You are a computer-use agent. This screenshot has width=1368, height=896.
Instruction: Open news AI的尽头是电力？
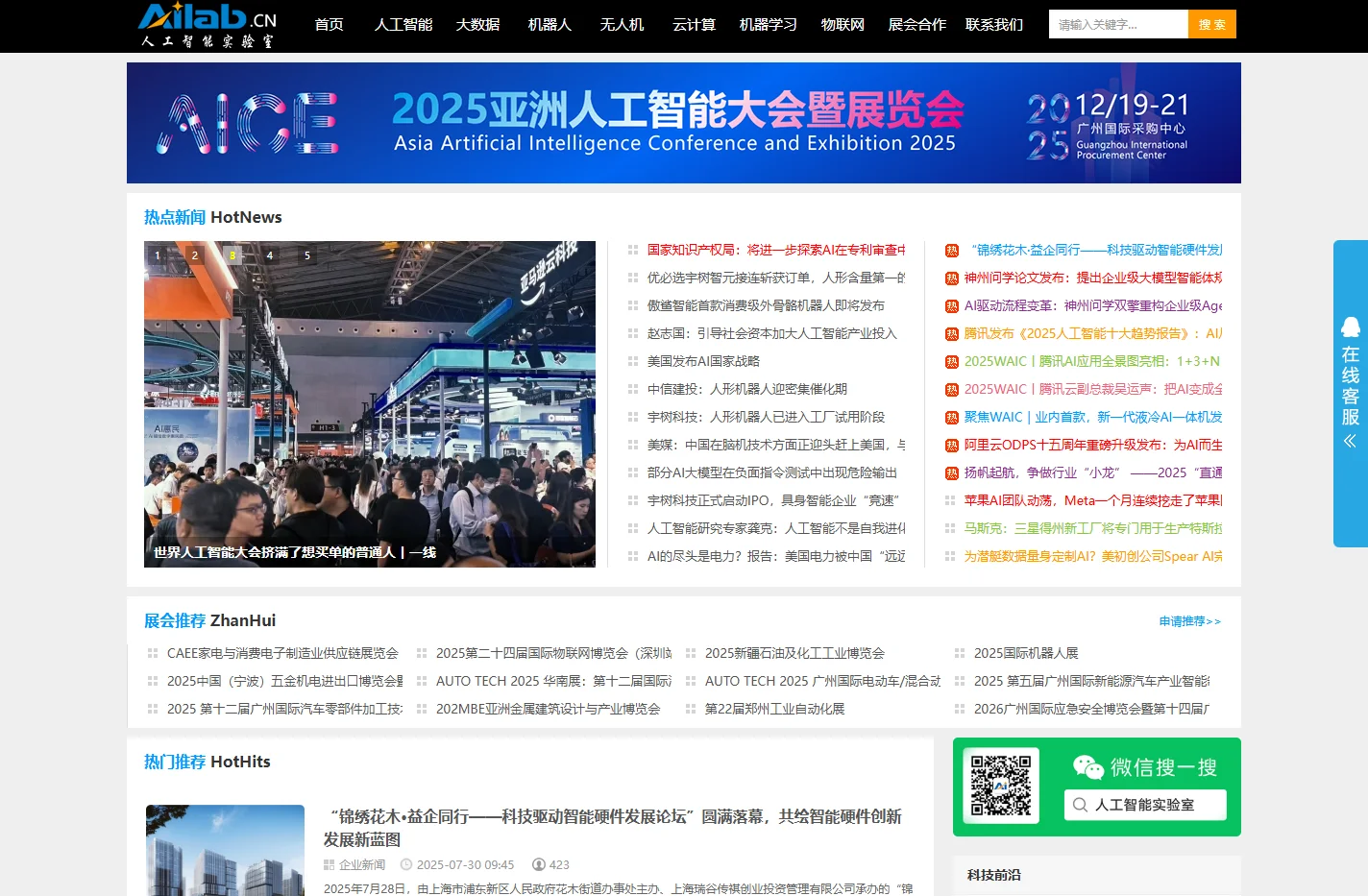tap(776, 556)
